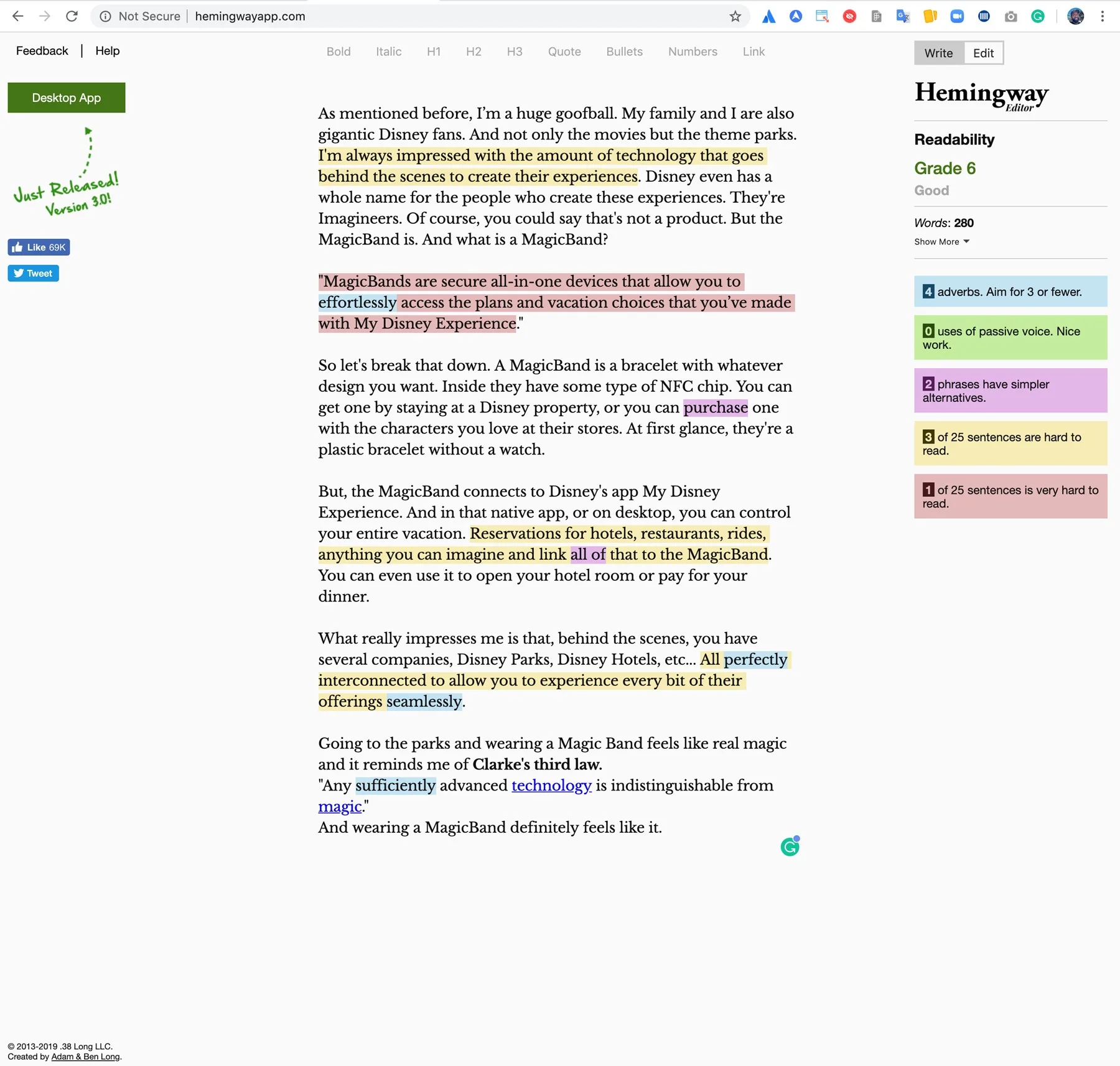The width and height of the screenshot is (1120, 1066).
Task: Click the highlighted adverb 'seamlessly'
Action: pos(424,702)
